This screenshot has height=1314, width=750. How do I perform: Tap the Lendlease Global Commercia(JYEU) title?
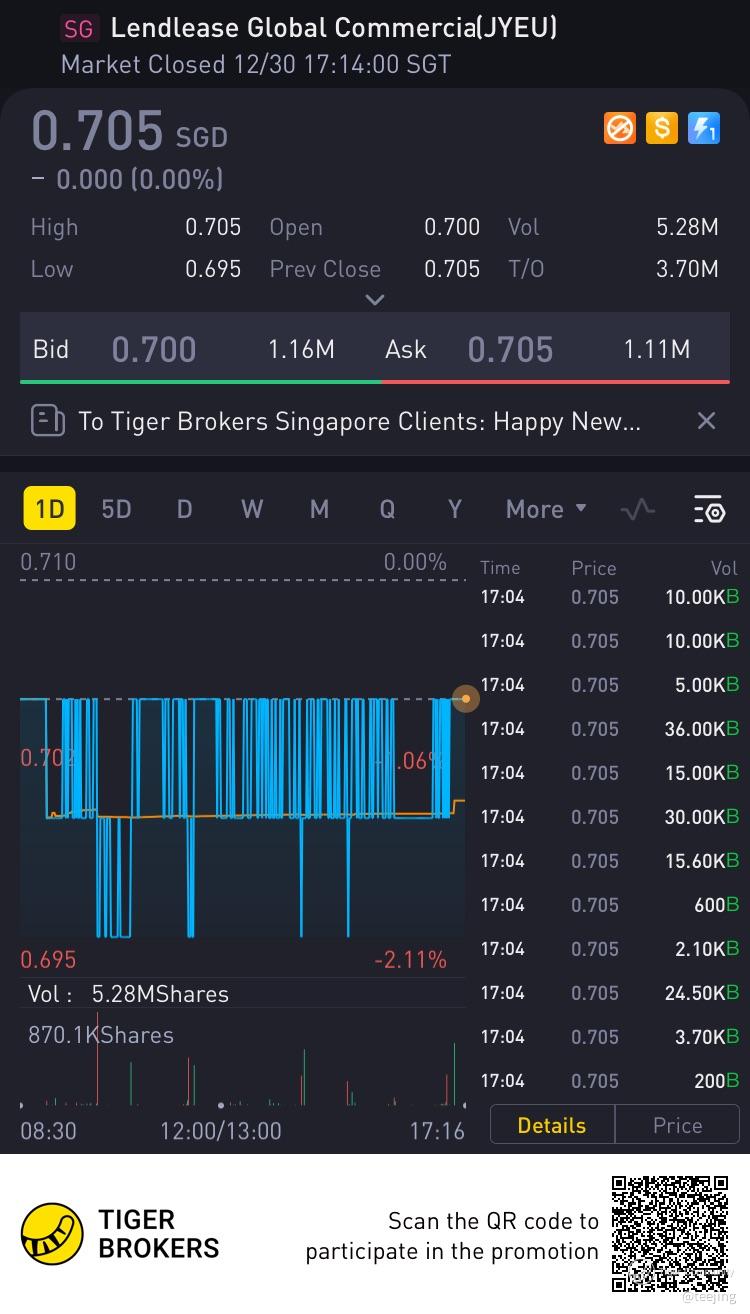click(334, 28)
